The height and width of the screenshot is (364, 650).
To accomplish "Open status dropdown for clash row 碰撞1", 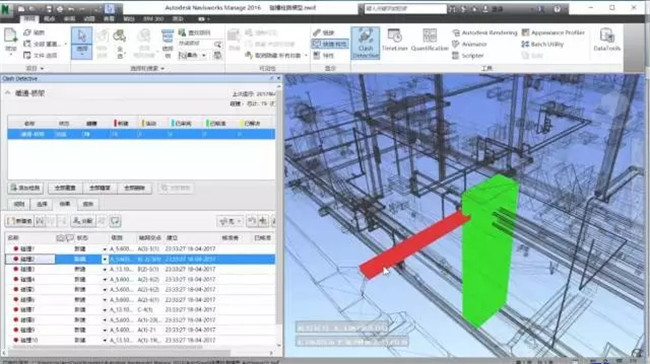I will pos(104,249).
